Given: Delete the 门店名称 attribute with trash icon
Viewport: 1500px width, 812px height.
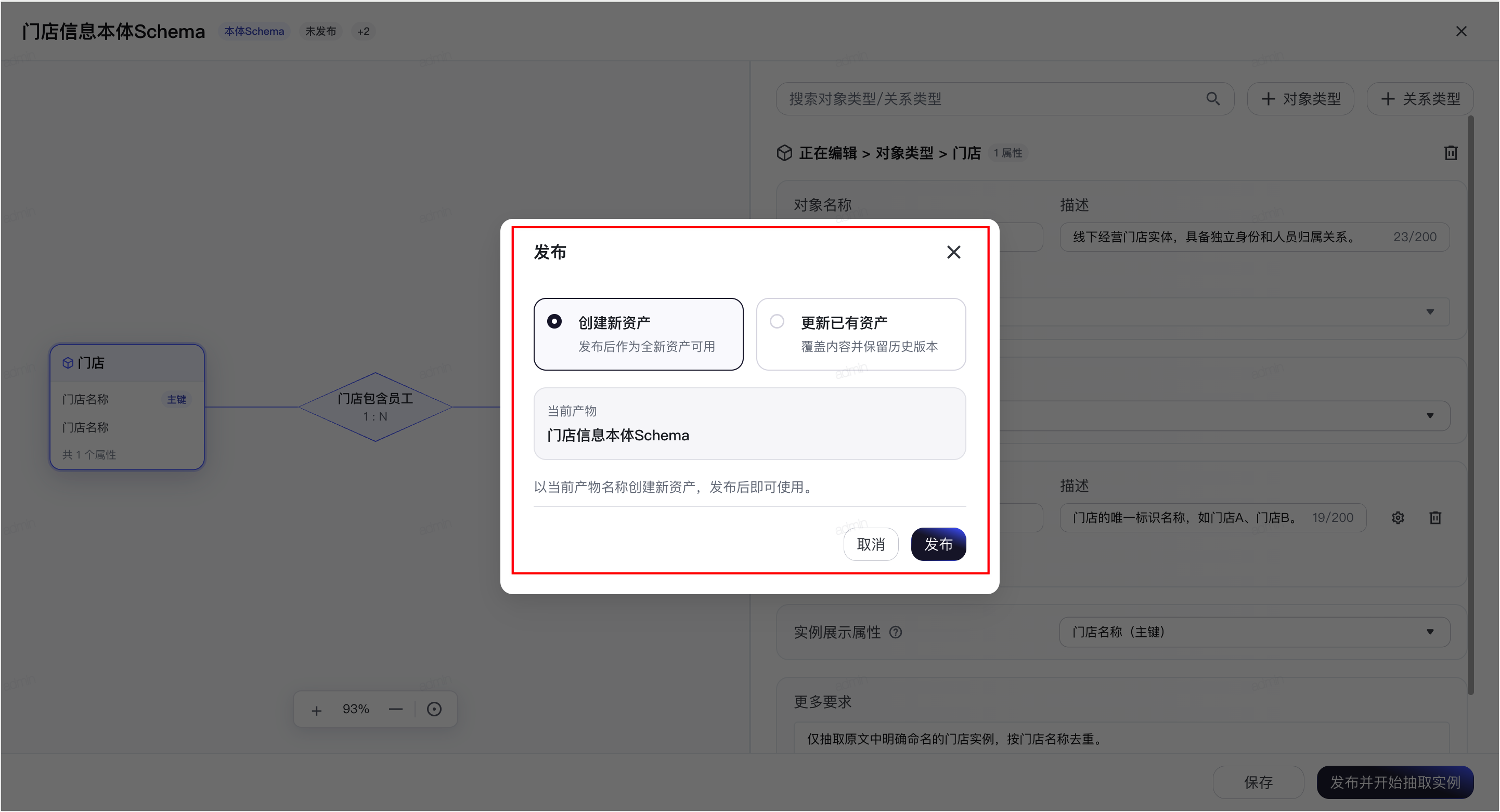Looking at the screenshot, I should click(1435, 517).
